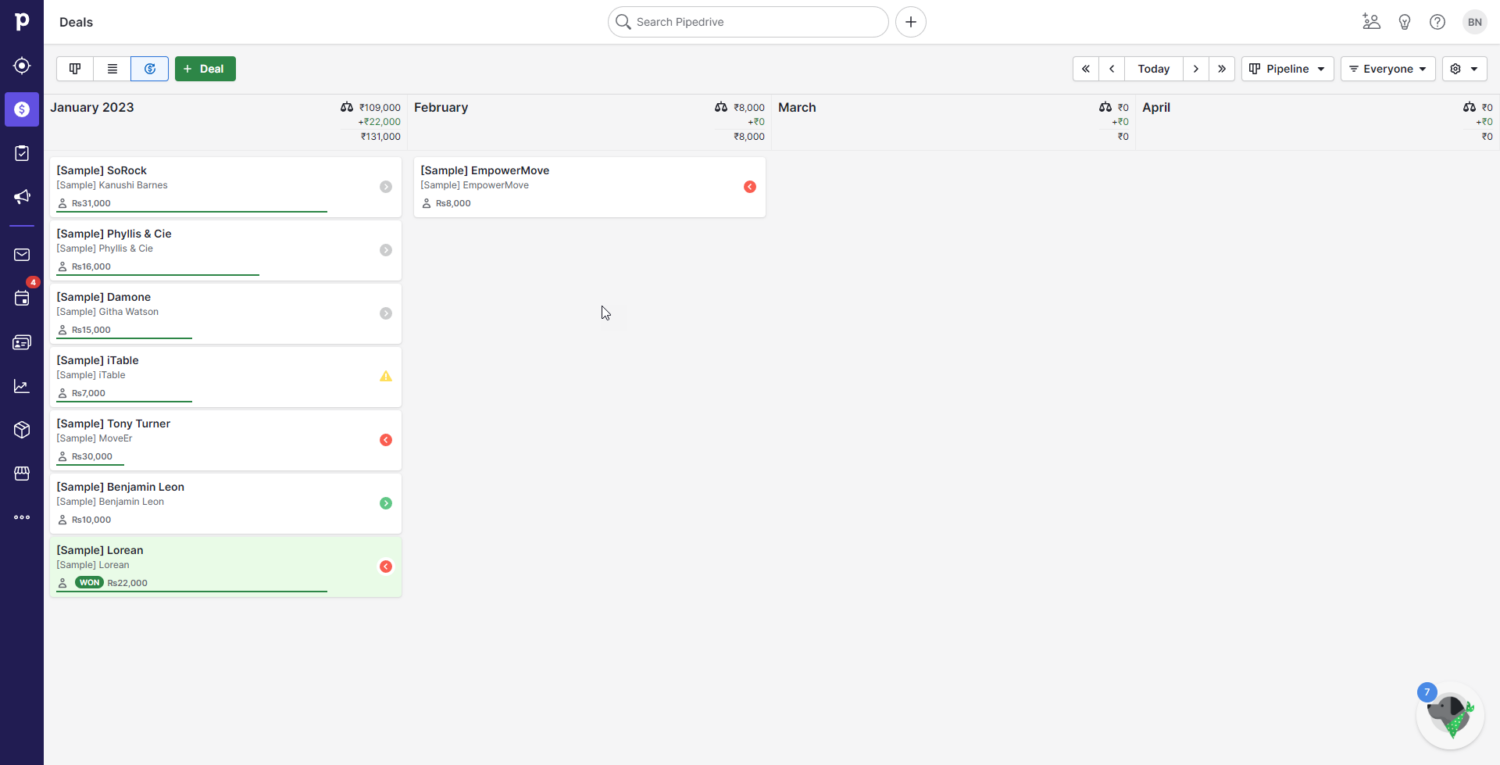
Task: Open the chat assistant dog mascot
Action: (x=1450, y=716)
